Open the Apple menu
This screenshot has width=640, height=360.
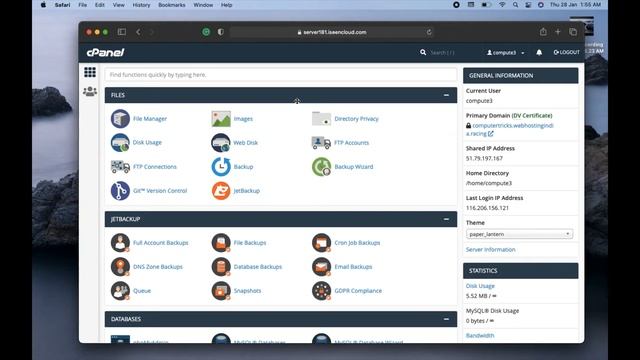point(43,5)
